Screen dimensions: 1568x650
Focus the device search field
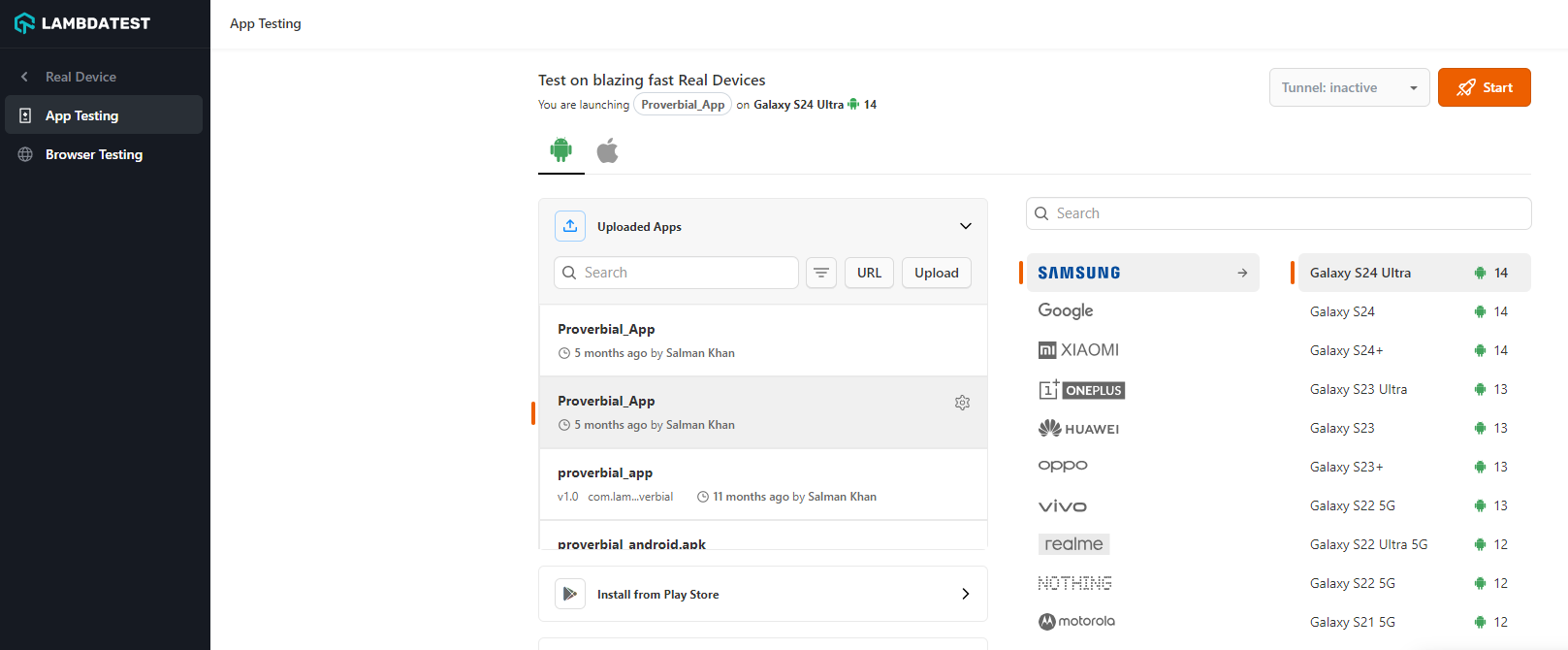(x=1280, y=213)
